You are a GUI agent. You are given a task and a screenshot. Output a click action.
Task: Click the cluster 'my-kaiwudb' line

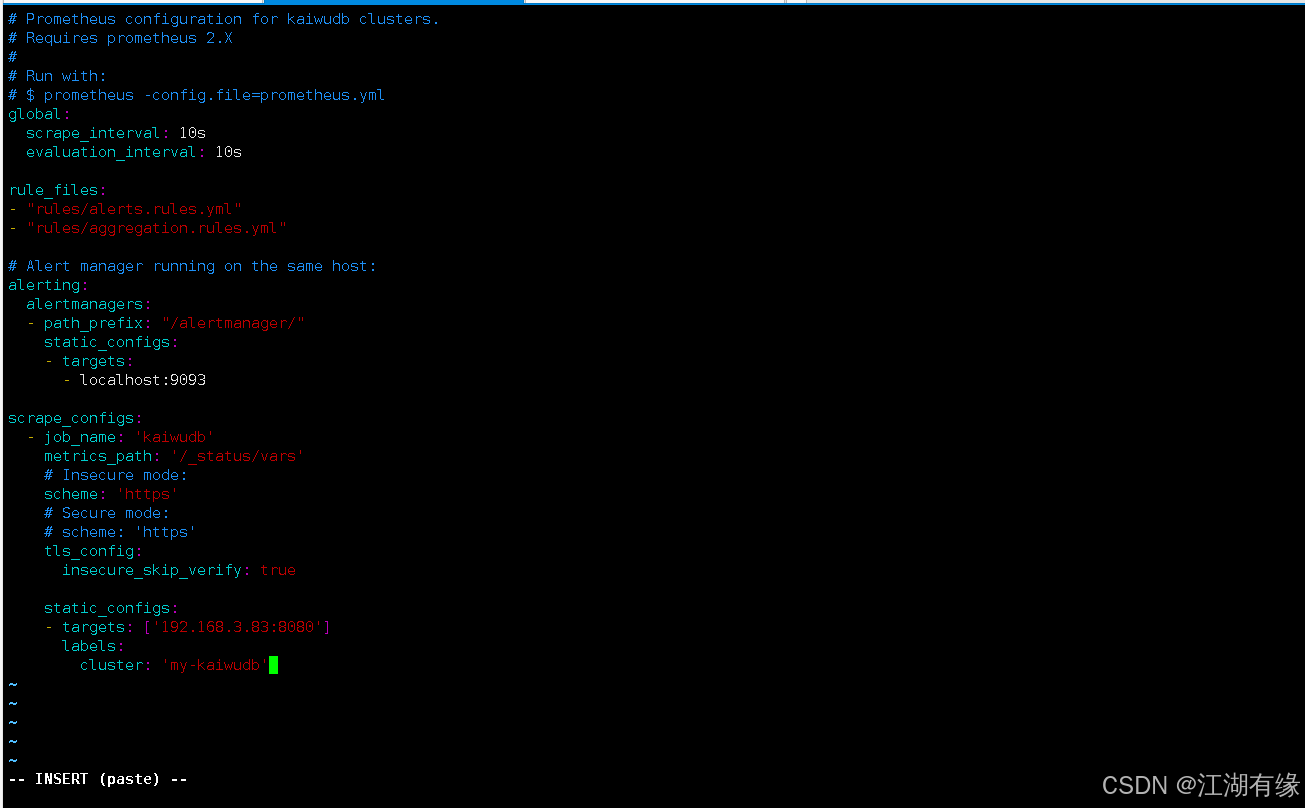coord(175,665)
